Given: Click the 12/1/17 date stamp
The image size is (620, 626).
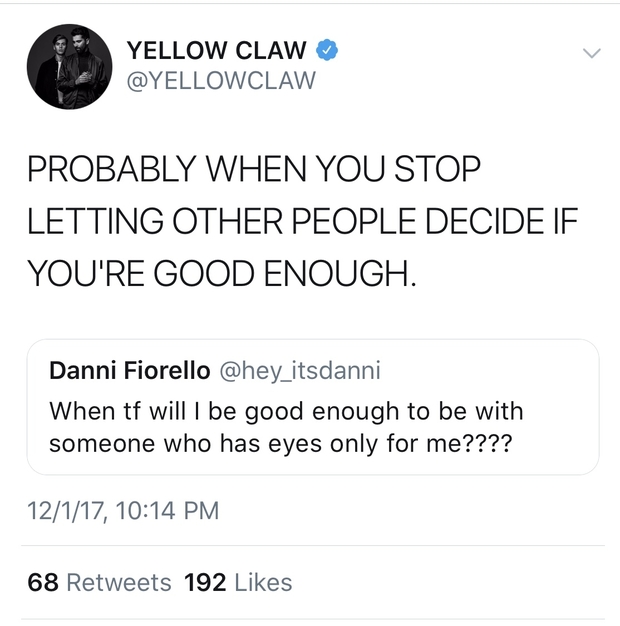Looking at the screenshot, I should coord(64,511).
